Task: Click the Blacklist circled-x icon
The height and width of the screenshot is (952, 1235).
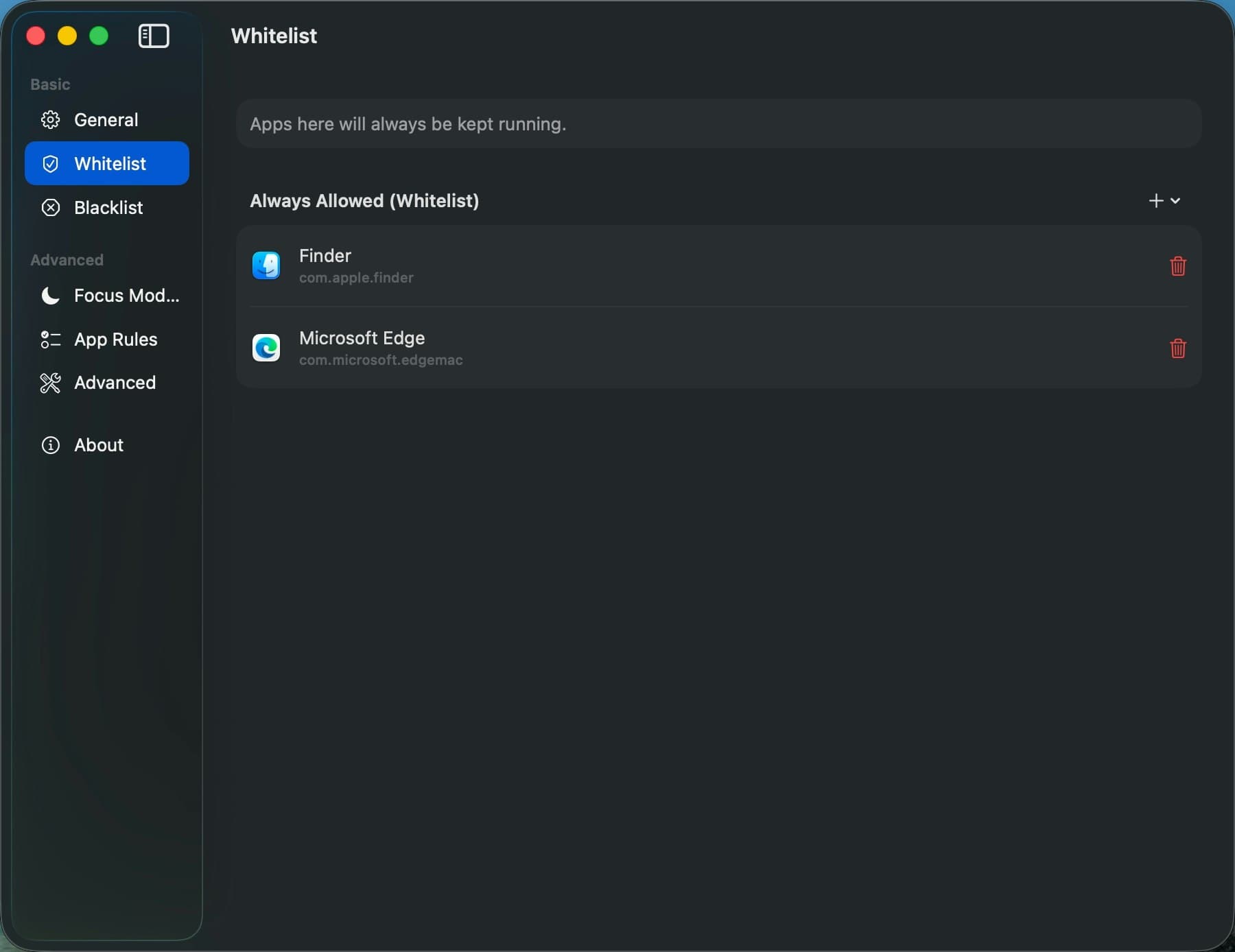Action: coord(50,208)
